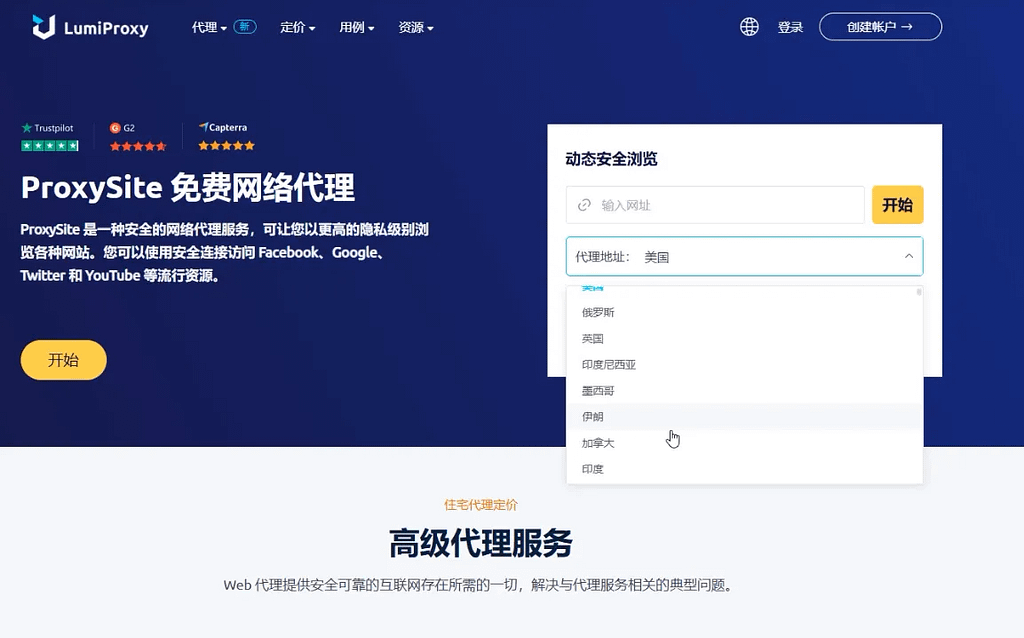The width and height of the screenshot is (1024, 638).
Task: Open the 用例 menu
Action: [x=356, y=28]
